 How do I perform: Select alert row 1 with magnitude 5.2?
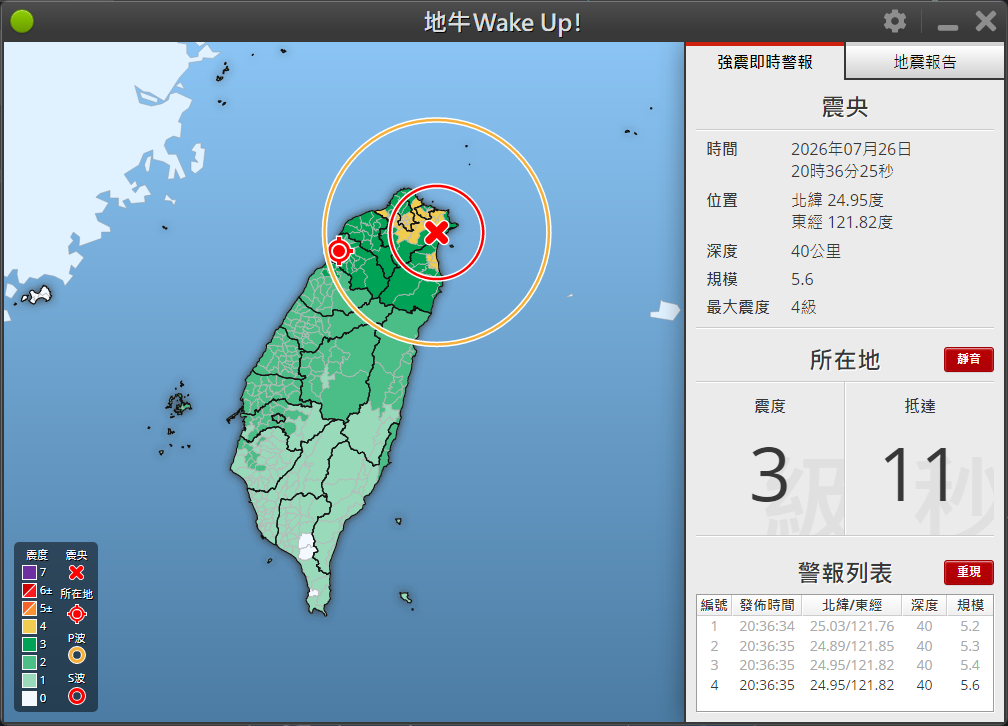click(845, 626)
